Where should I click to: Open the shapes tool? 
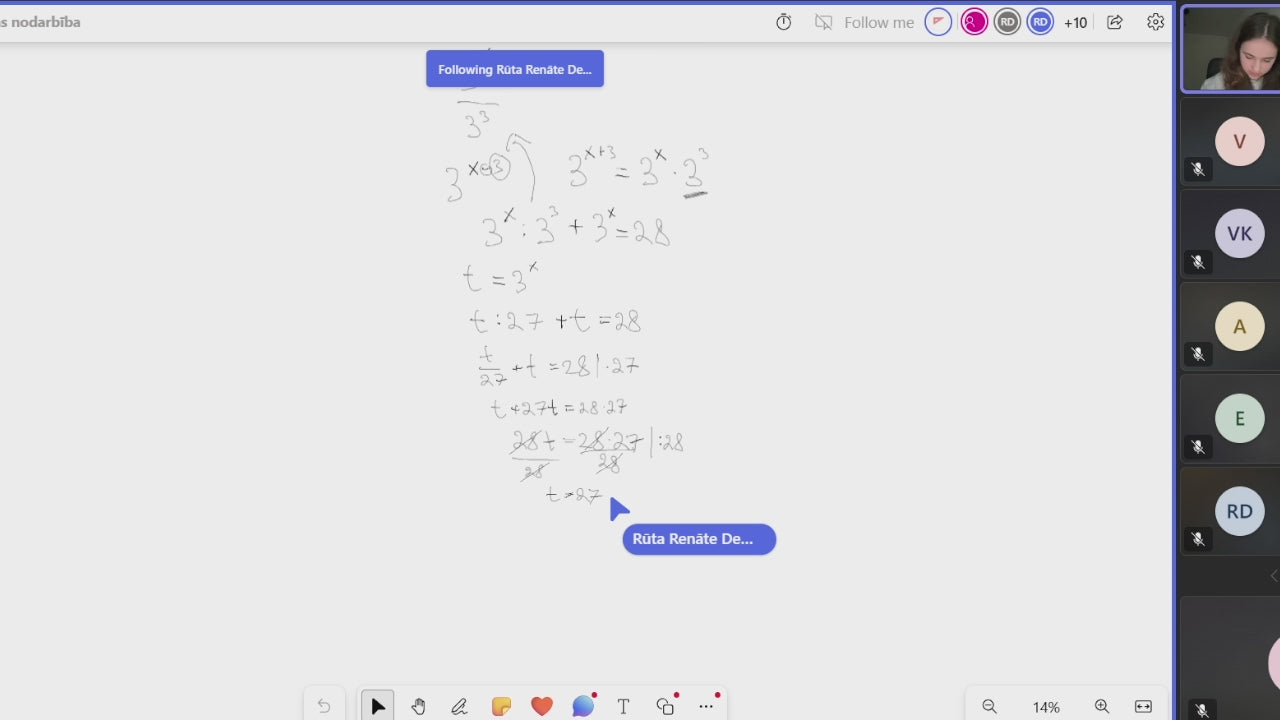pos(665,707)
